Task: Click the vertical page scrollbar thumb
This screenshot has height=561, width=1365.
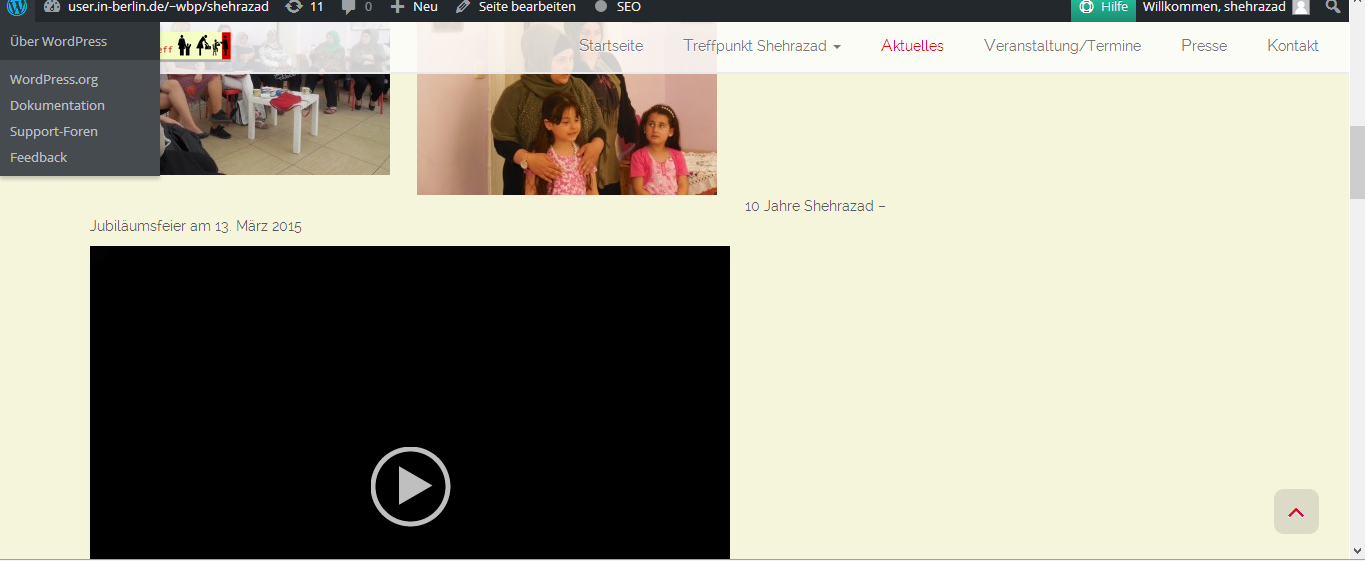Action: coord(1357,162)
